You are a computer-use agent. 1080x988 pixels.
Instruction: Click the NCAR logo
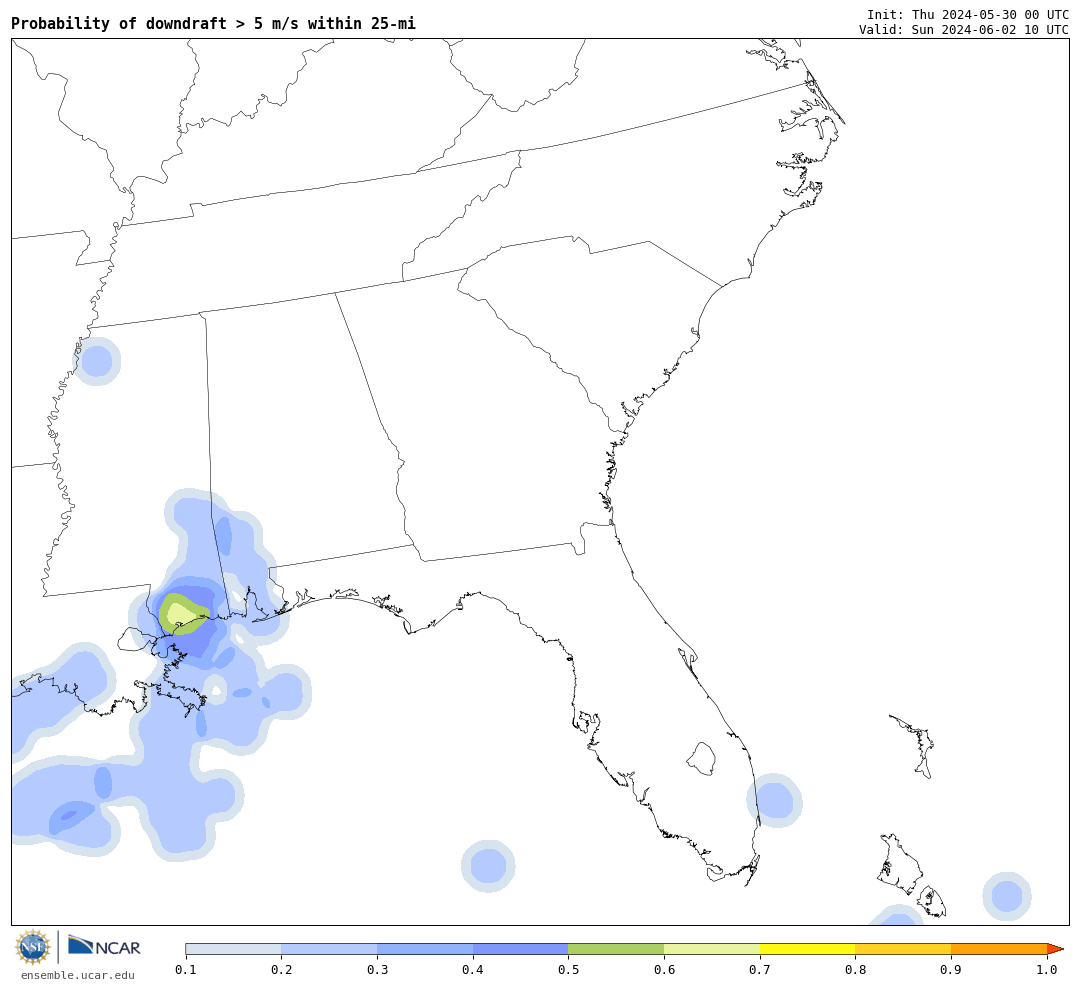point(105,946)
